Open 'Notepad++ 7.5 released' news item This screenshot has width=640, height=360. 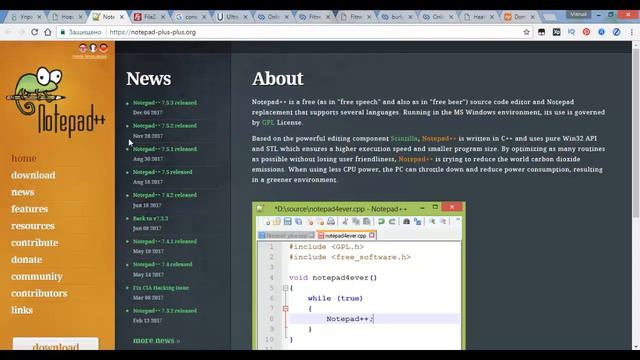click(162, 172)
